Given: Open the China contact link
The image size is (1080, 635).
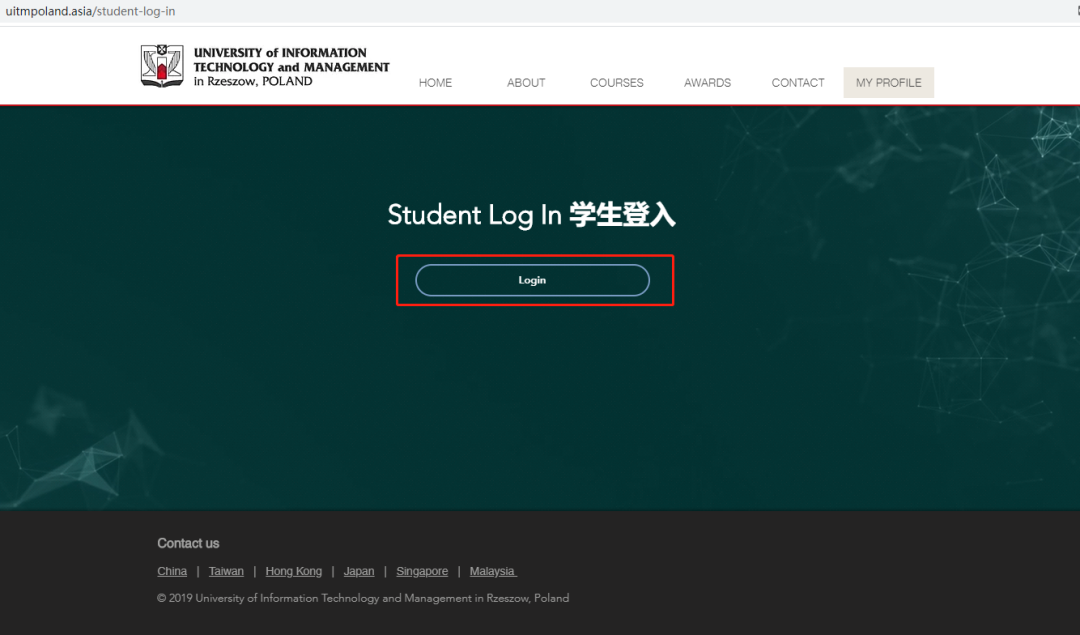Looking at the screenshot, I should (172, 571).
